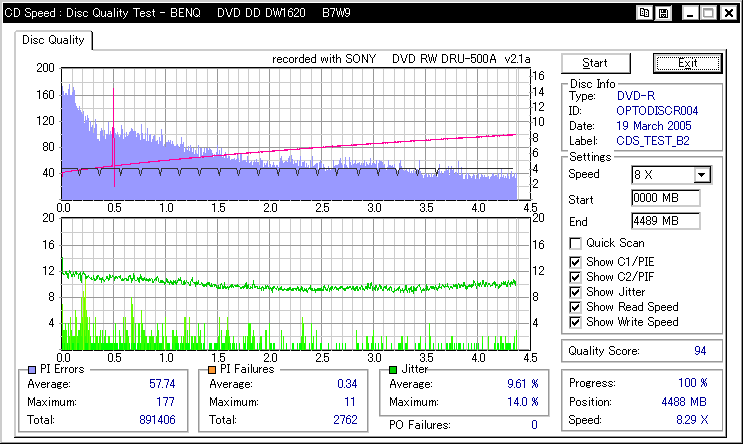Click the orange PI Failures legend square
This screenshot has height=444, width=743.
[x=212, y=370]
